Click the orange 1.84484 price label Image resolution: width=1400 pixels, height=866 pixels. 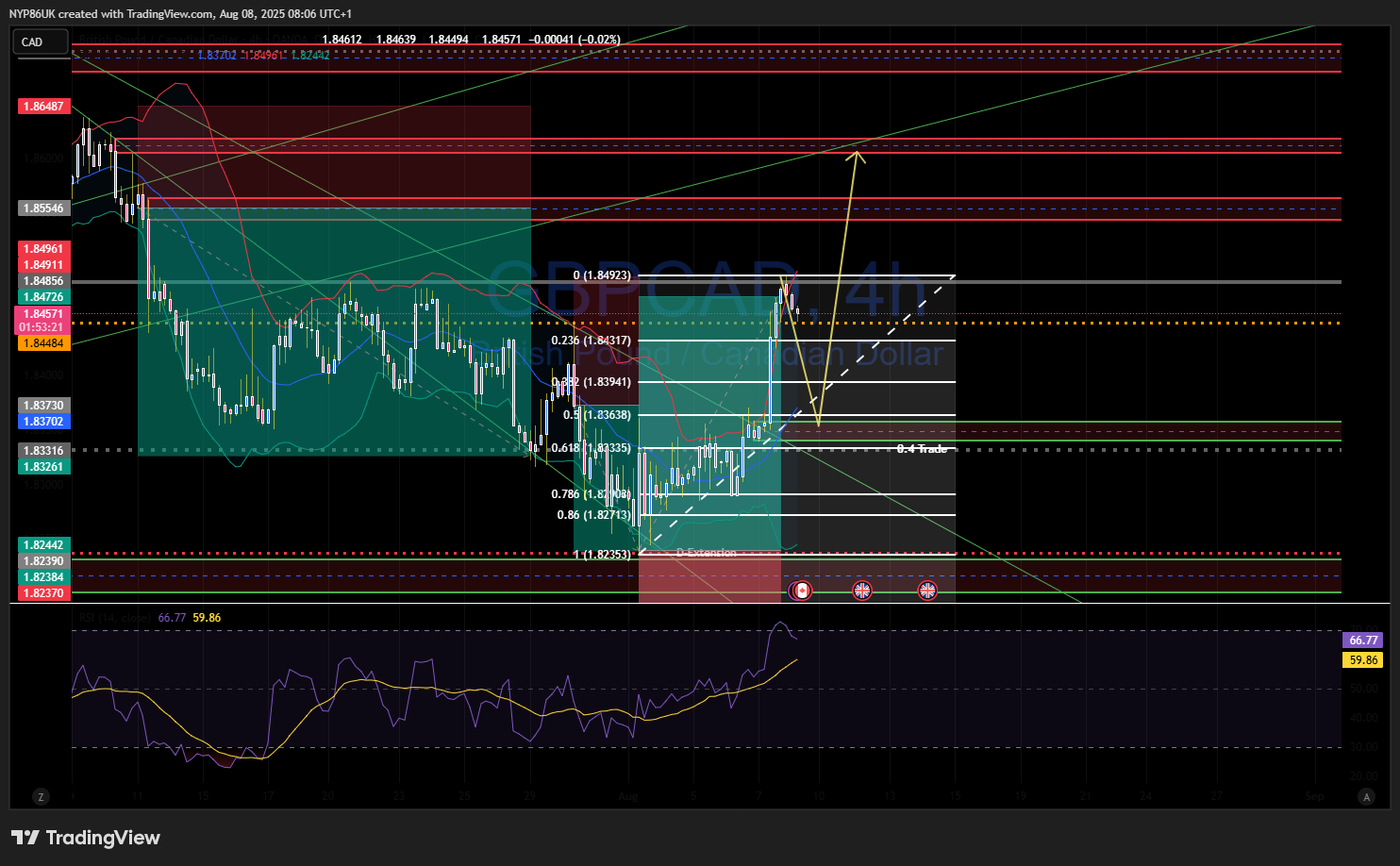43,343
